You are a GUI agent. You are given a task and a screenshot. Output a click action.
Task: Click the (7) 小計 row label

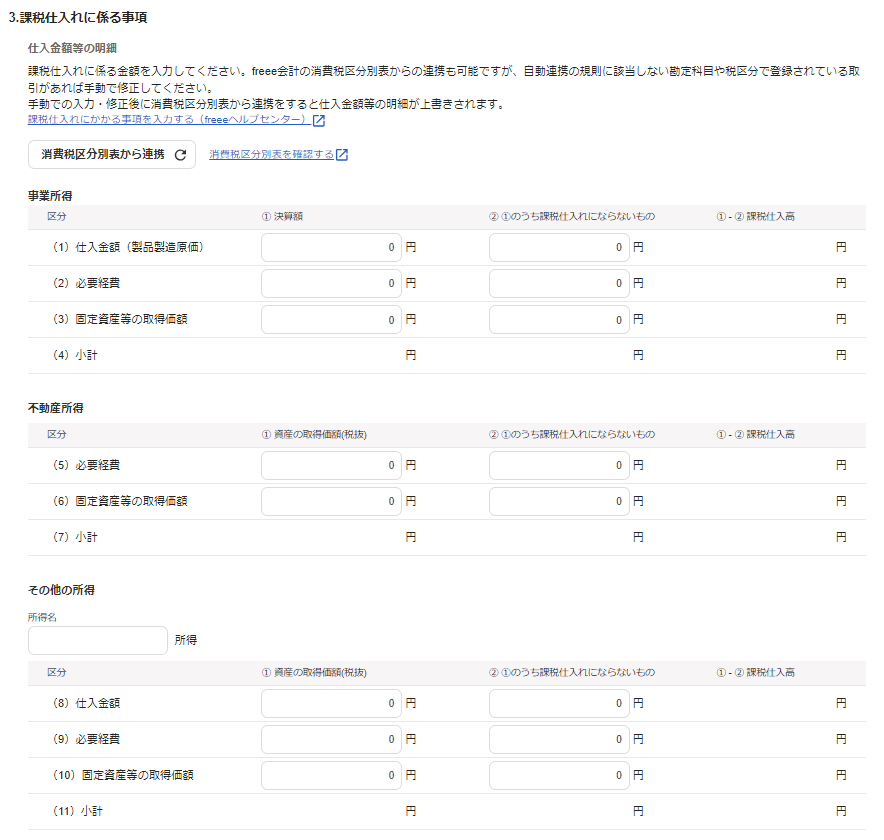pyautogui.click(x=75, y=537)
